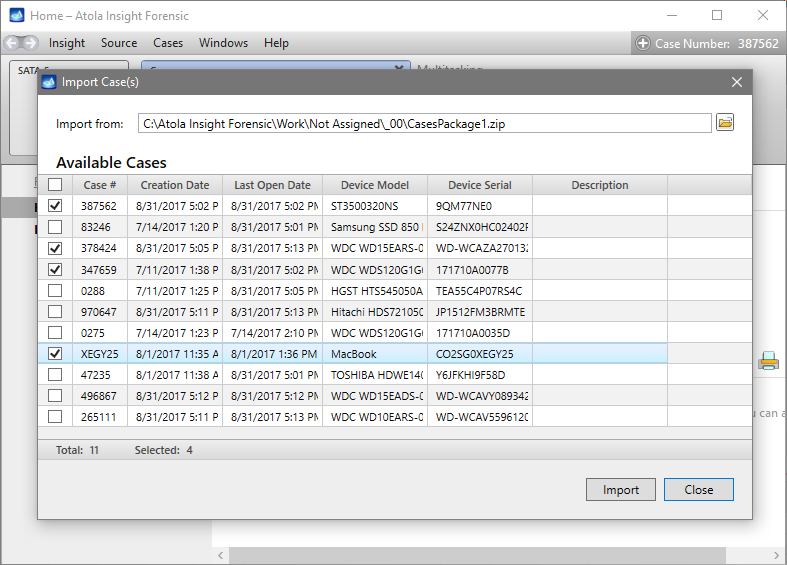Viewport: 787px width, 565px height.
Task: Uncheck the checkbox for case XEGY25
Action: tap(55, 354)
